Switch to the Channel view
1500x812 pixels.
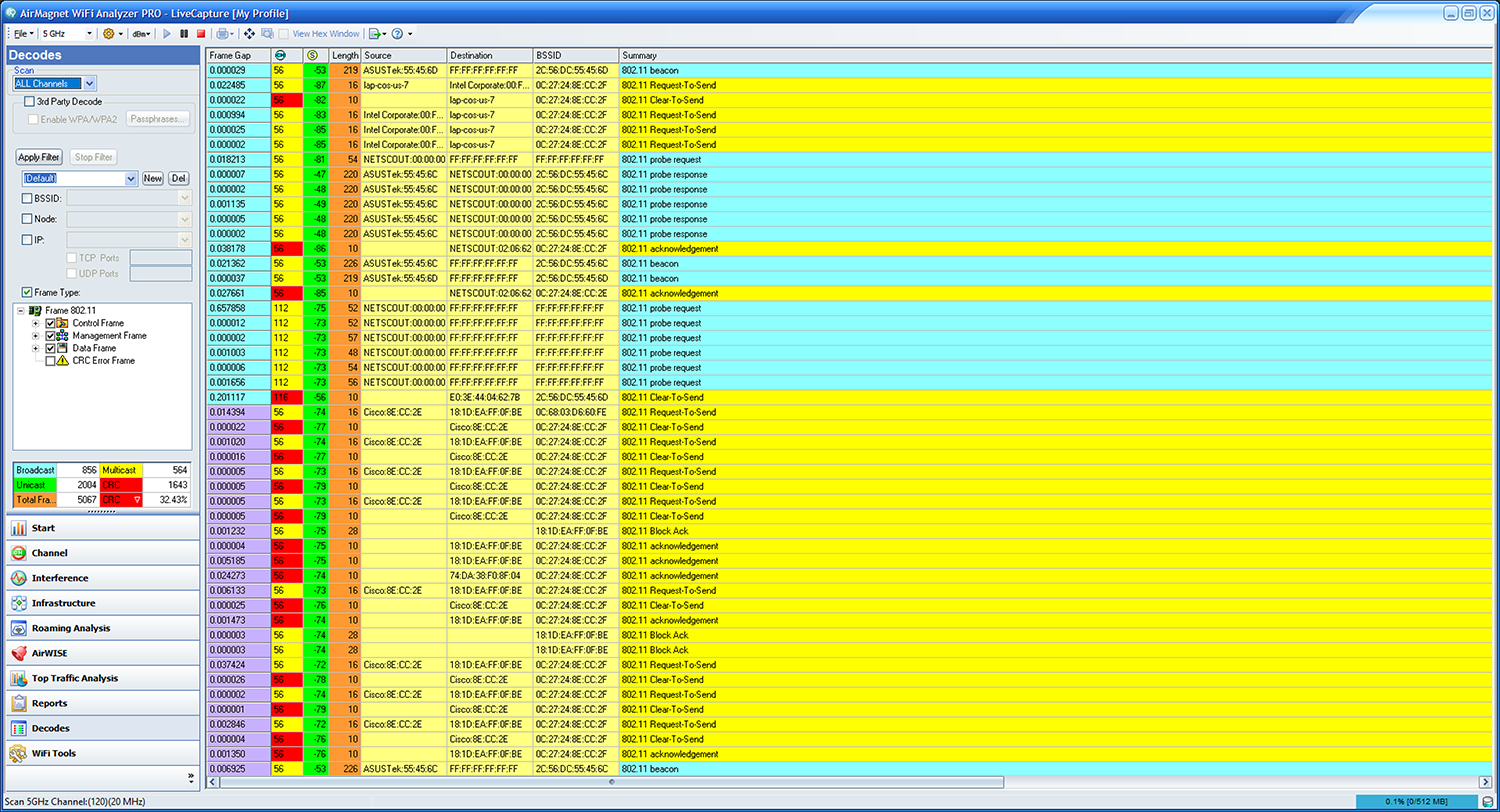coord(103,553)
